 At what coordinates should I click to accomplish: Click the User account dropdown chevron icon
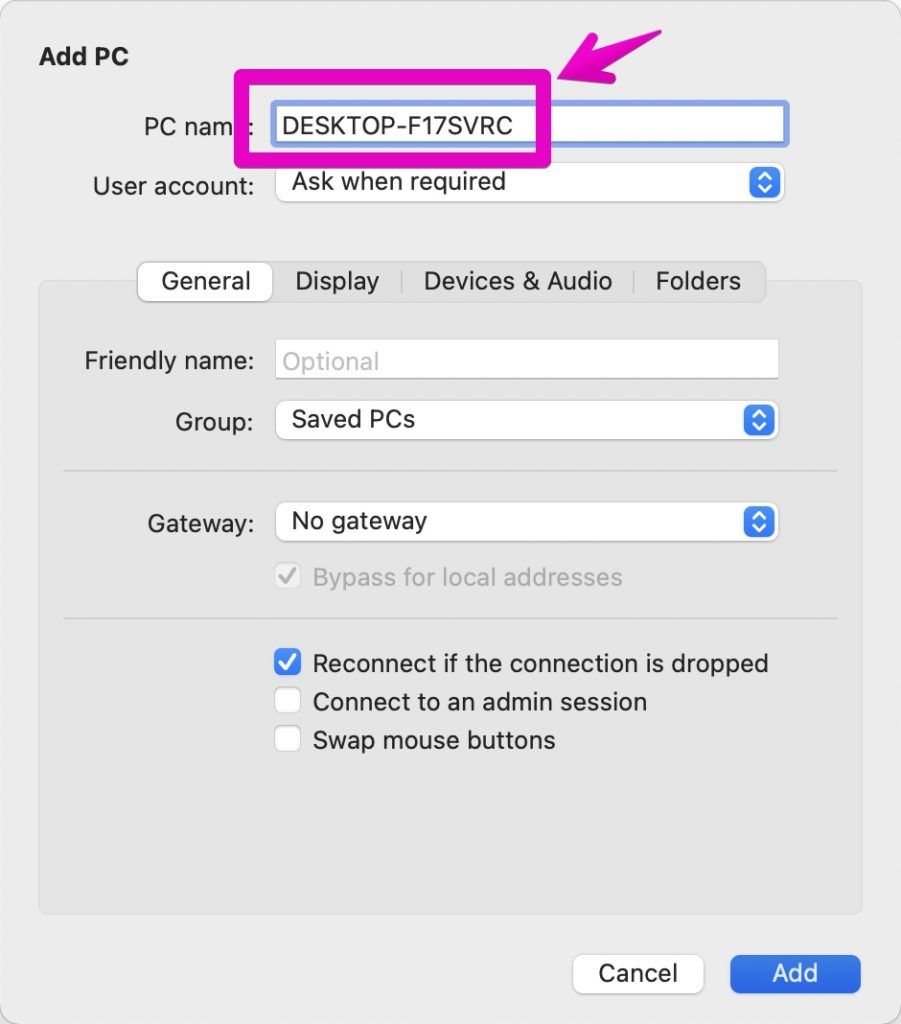(763, 182)
